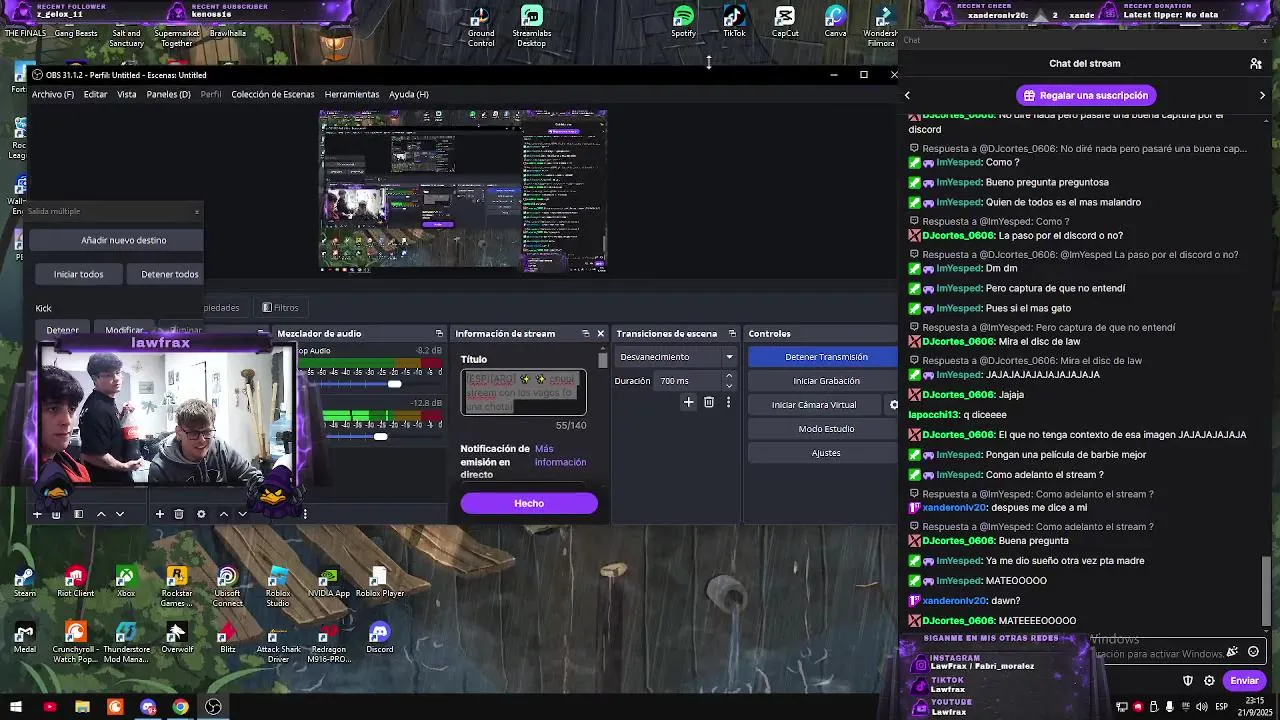Open virtual camera settings gear icon

point(894,405)
